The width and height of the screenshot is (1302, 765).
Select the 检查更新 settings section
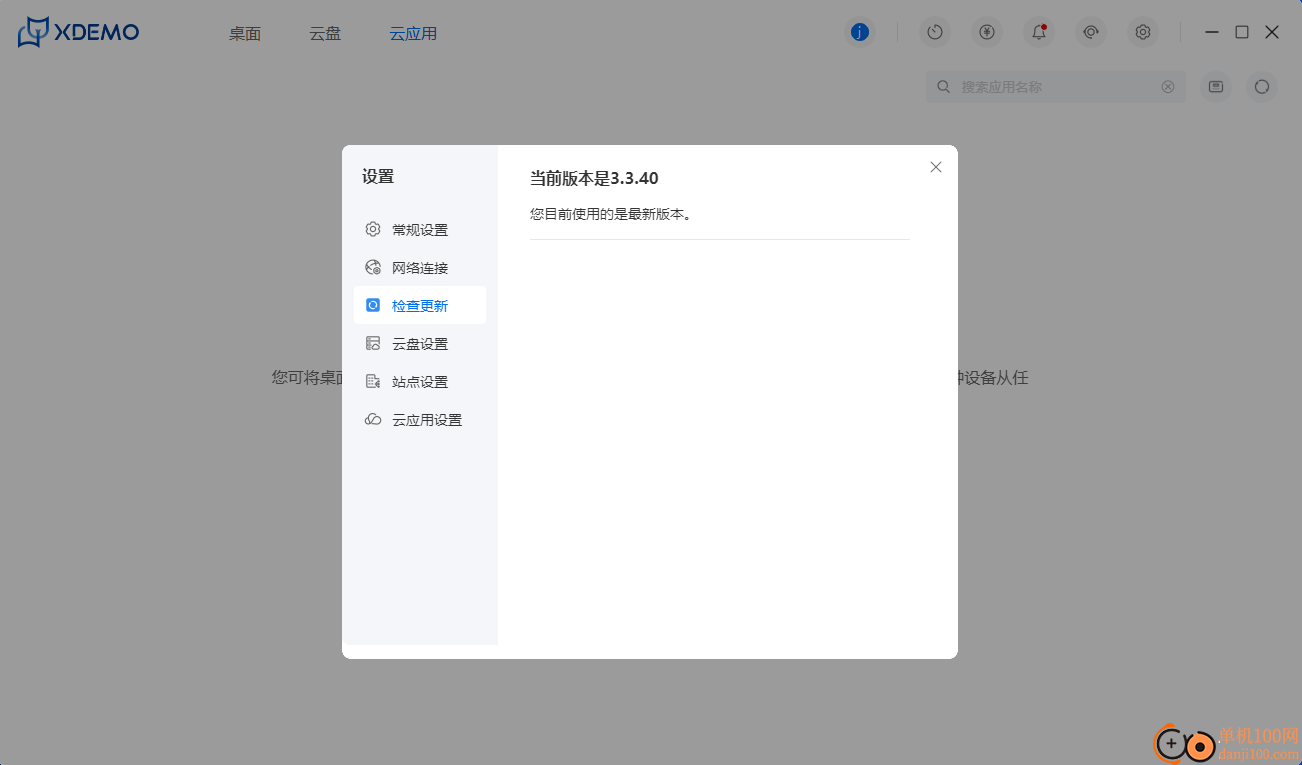point(420,306)
